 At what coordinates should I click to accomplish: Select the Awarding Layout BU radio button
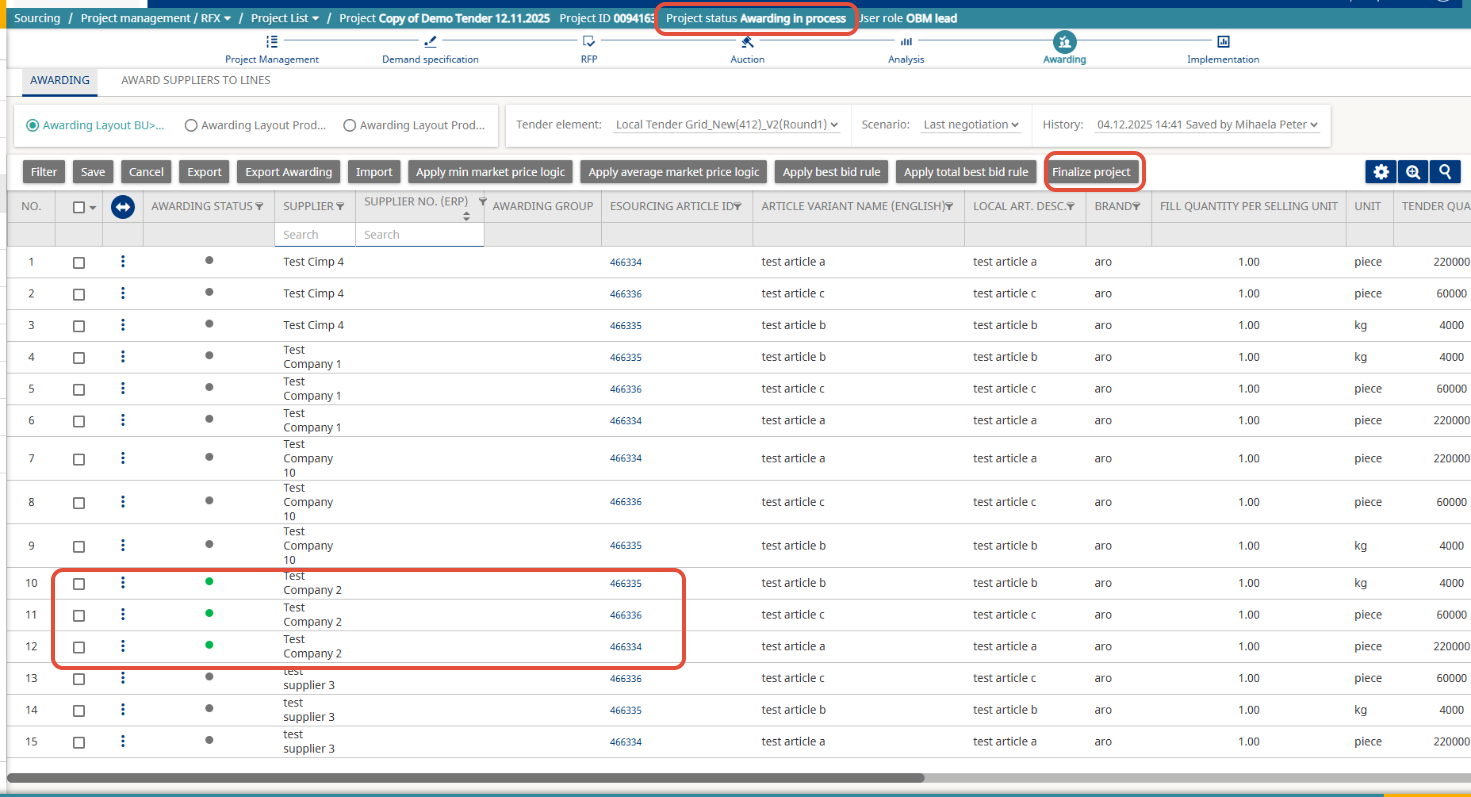[33, 126]
